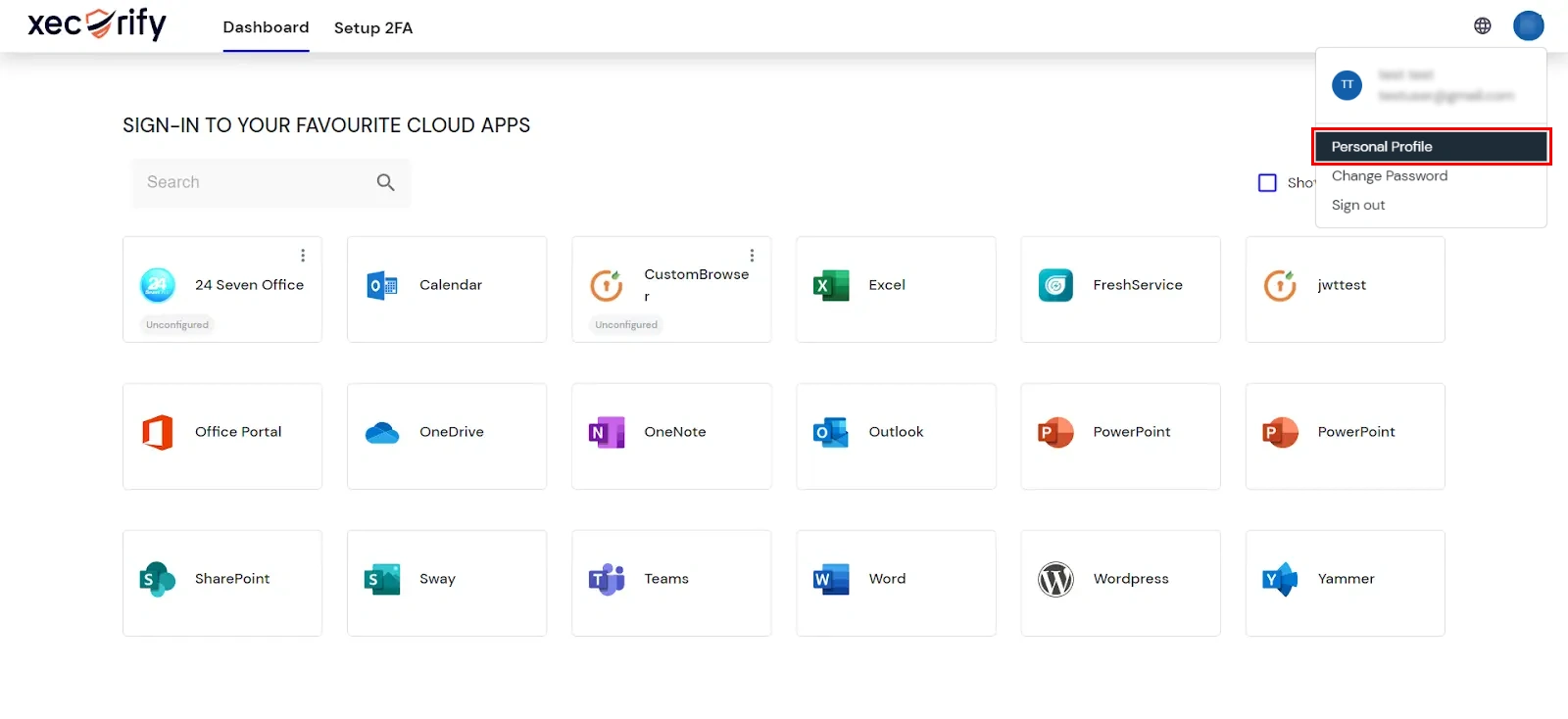Click the Yammer app icon
The width and height of the screenshot is (1568, 719).
(x=1280, y=579)
